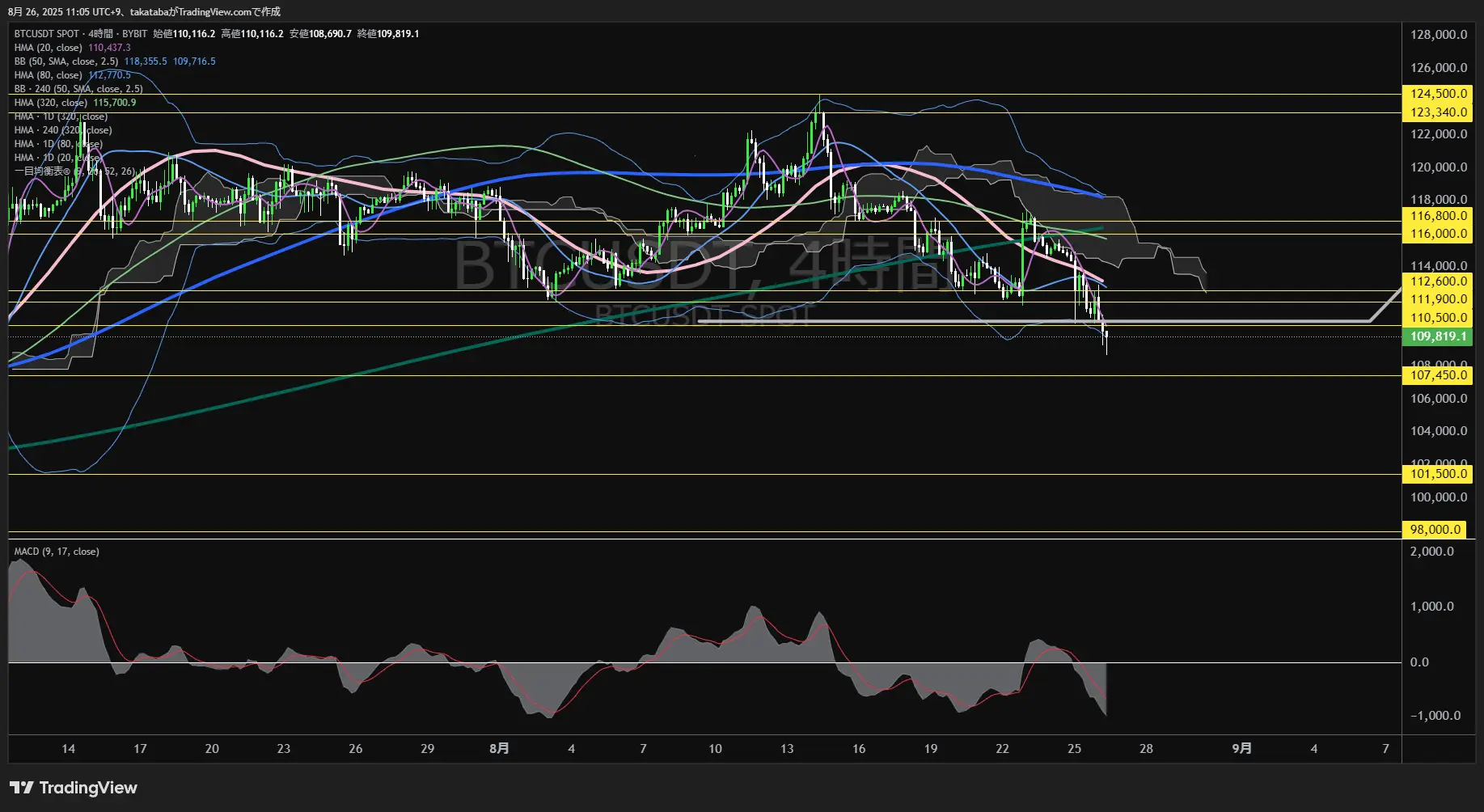
Task: Click the 114,000.0 price axis value
Action: coord(1439,266)
